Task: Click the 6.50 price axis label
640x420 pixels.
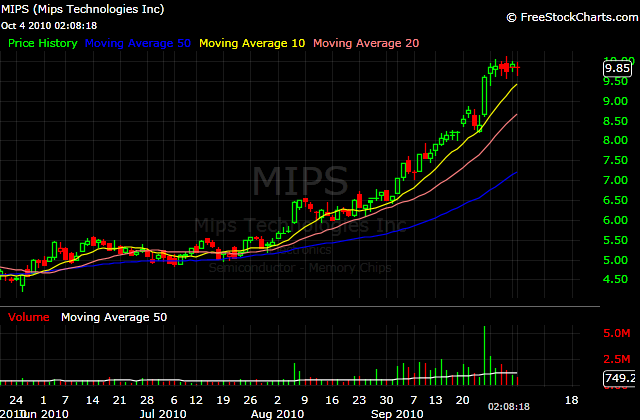Action: (x=616, y=200)
